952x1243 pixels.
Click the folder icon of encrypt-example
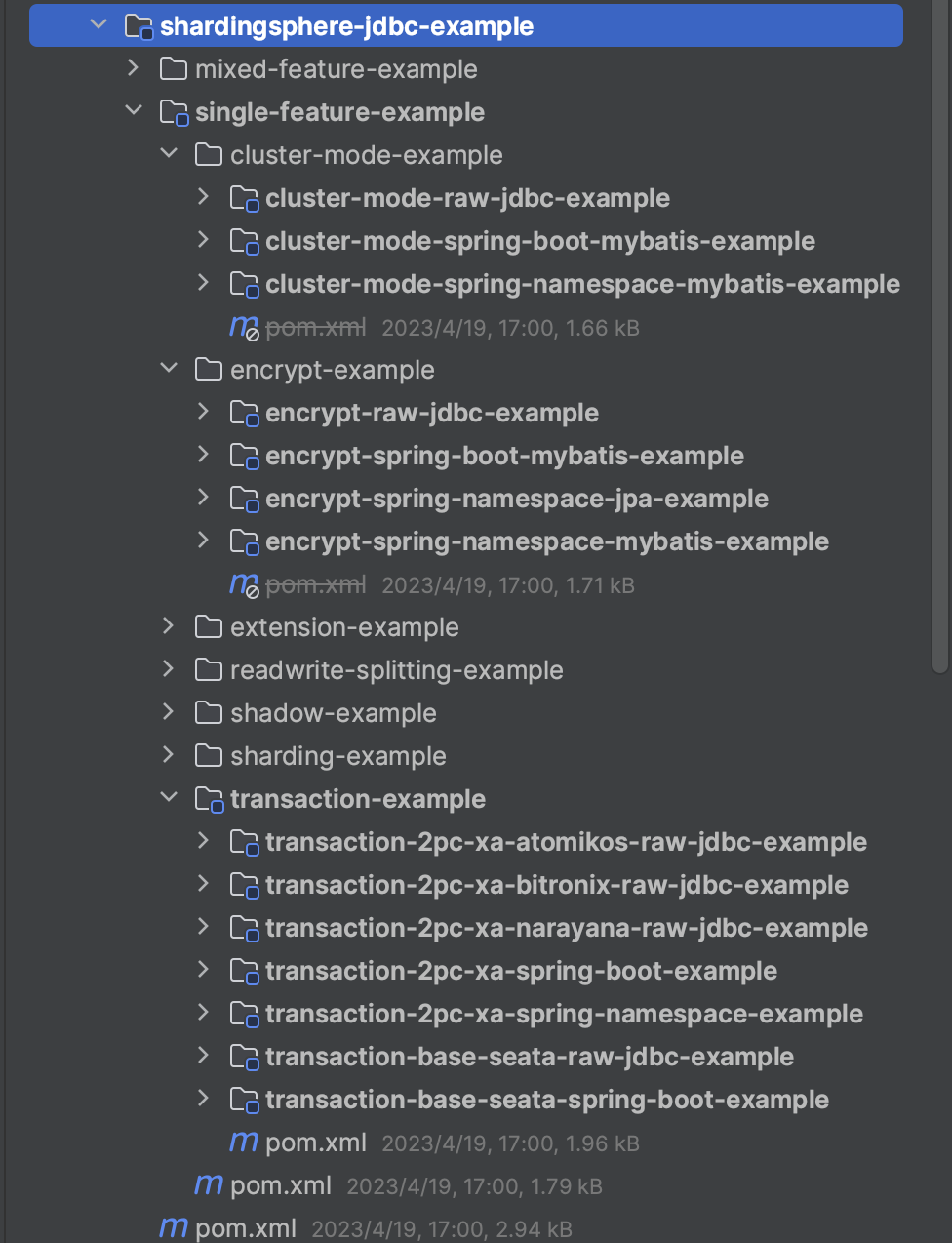pos(209,369)
